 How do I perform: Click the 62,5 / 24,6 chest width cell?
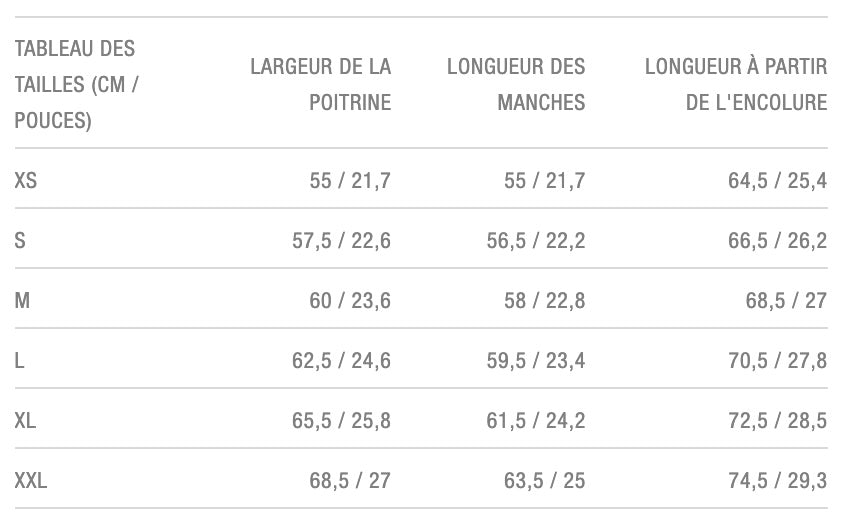tap(341, 360)
